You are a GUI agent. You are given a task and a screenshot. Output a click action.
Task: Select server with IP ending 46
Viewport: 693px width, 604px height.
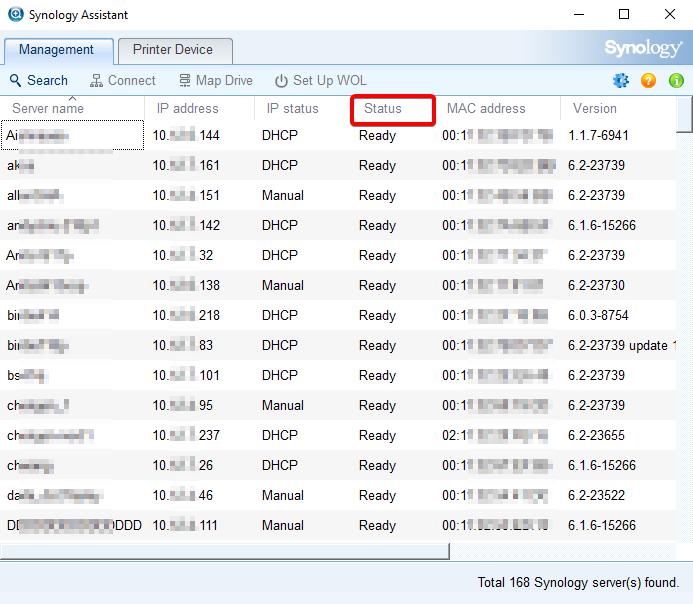click(x=338, y=495)
